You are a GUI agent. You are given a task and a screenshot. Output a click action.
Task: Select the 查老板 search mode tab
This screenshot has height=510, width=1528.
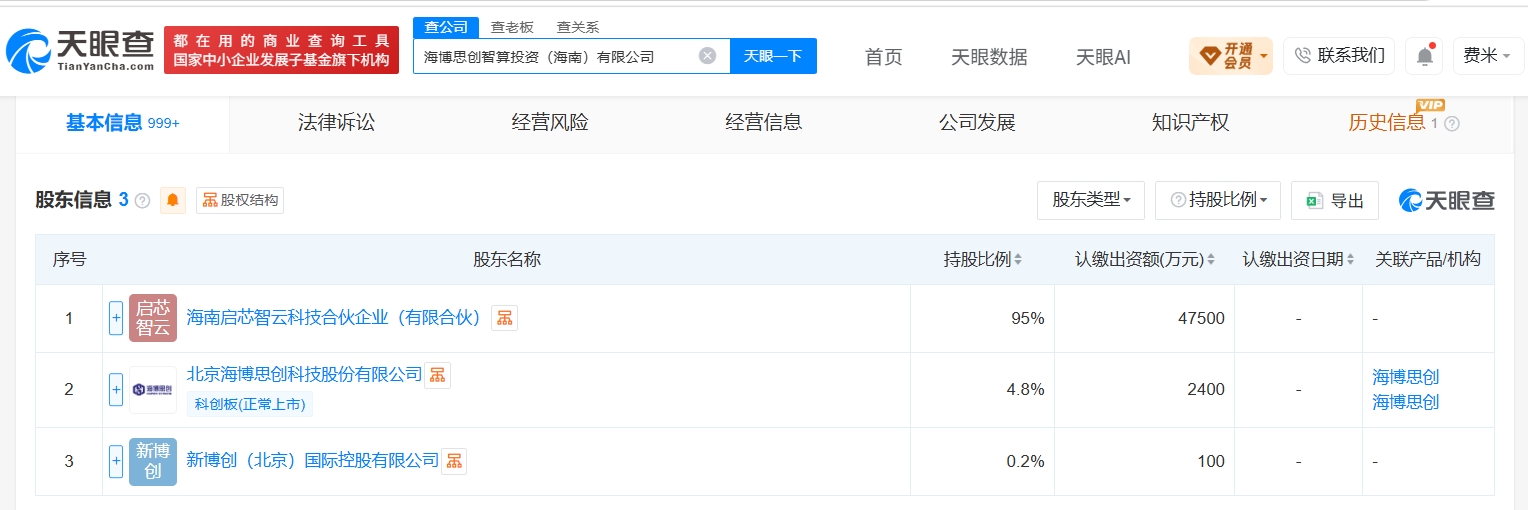point(512,27)
